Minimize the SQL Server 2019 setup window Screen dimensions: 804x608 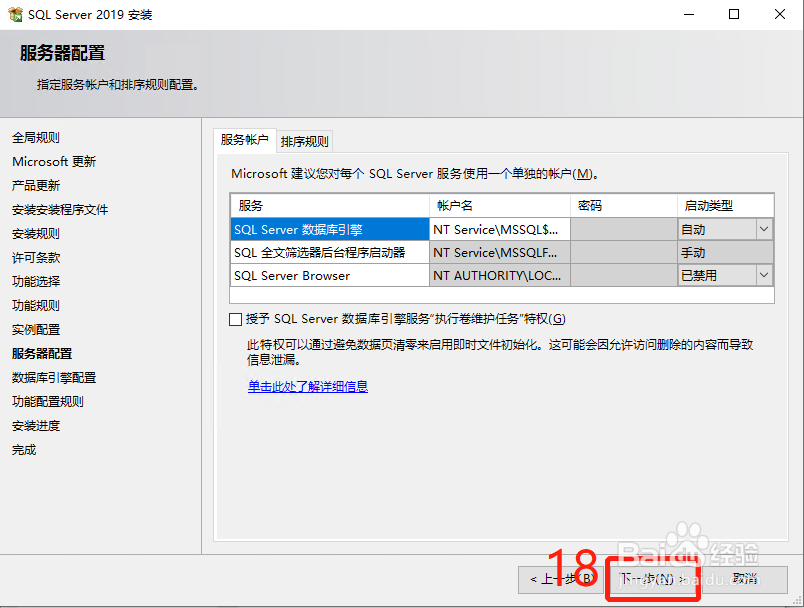[x=689, y=14]
